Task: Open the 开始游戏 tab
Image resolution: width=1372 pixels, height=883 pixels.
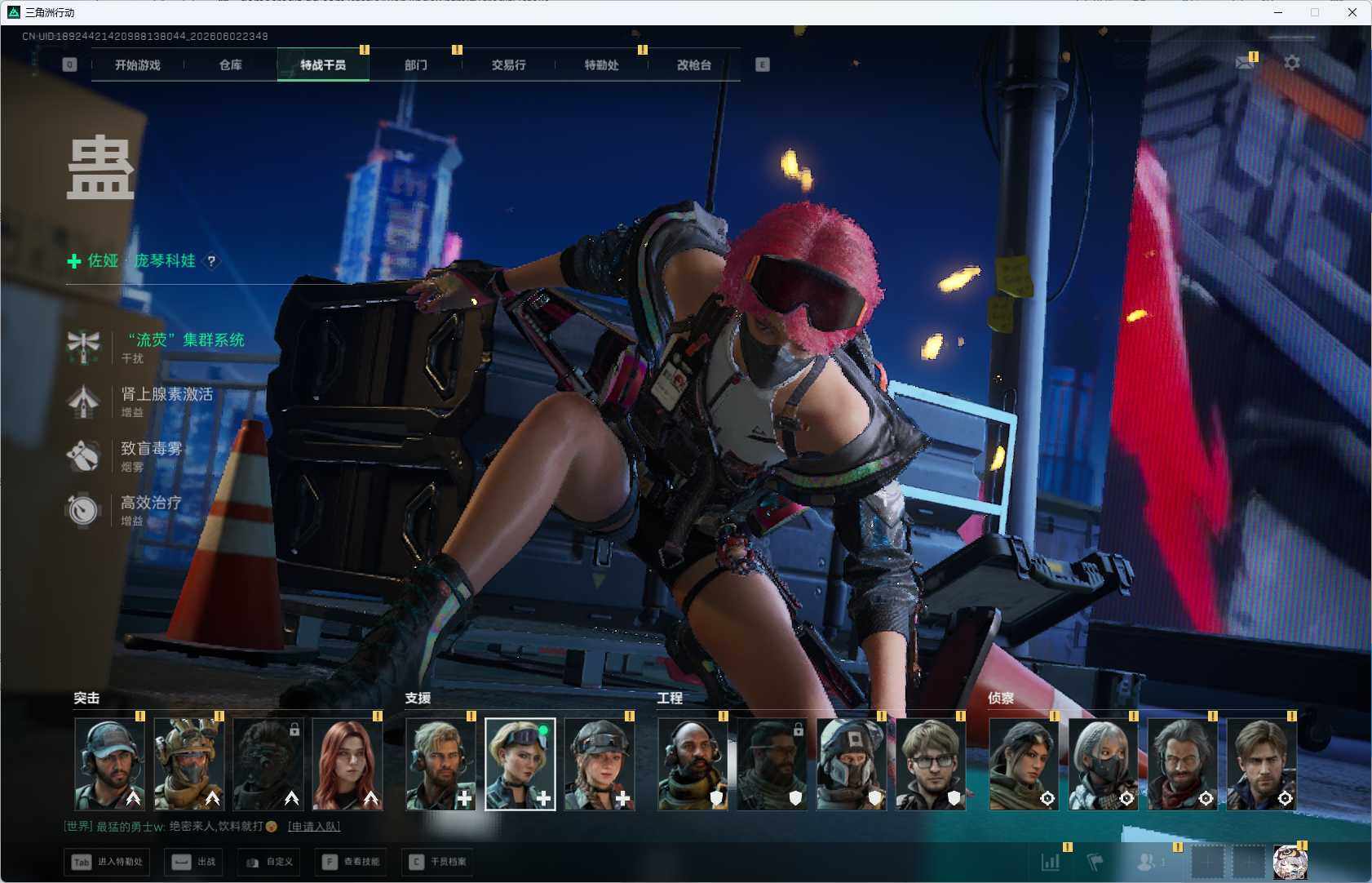Action: click(x=138, y=65)
